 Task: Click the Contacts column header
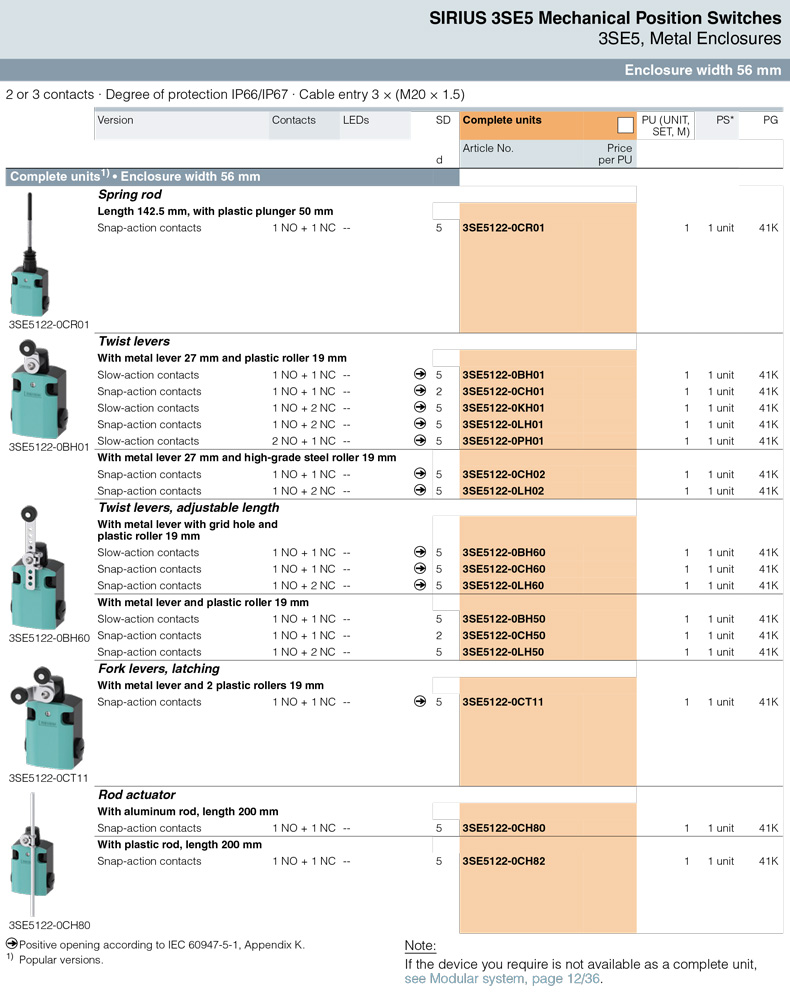(x=294, y=120)
